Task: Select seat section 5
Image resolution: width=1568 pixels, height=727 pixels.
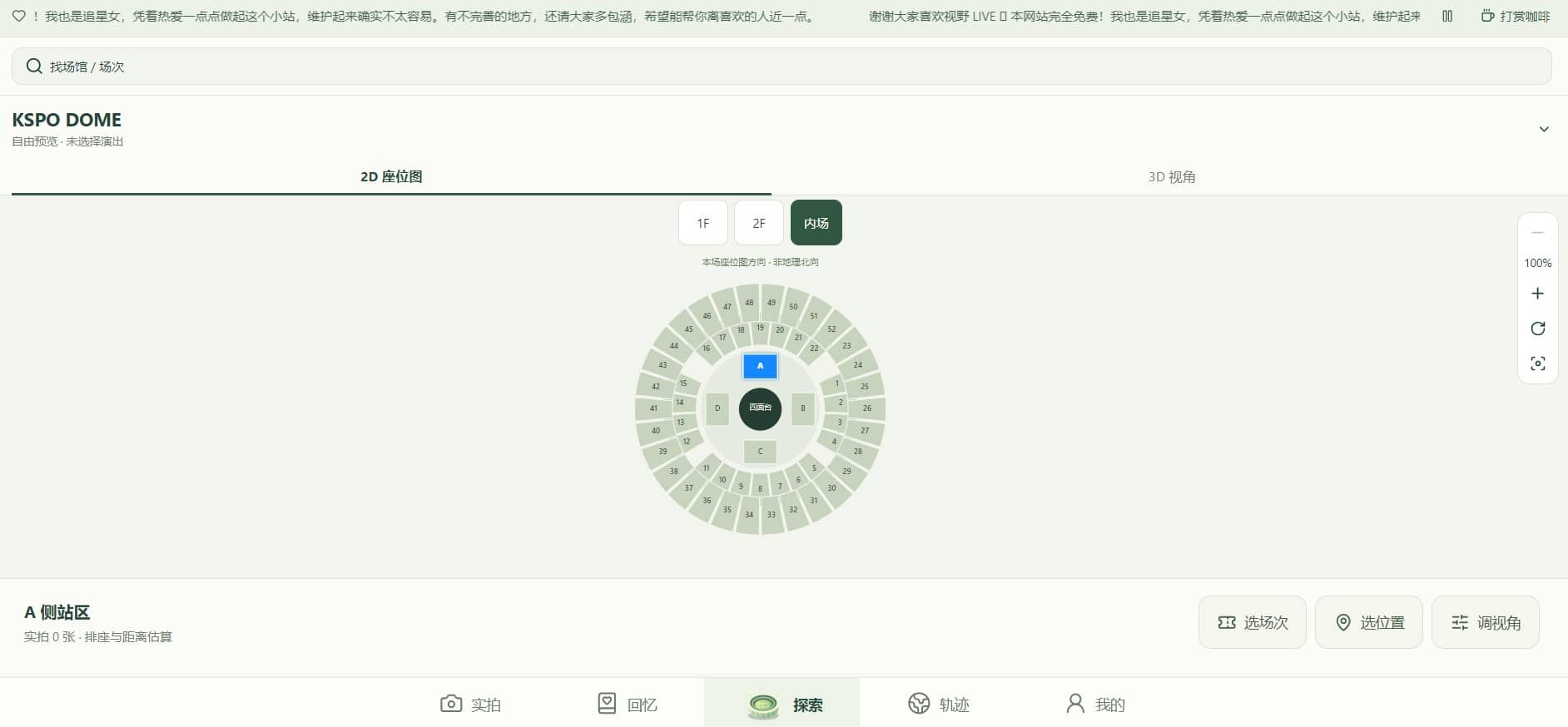Action: click(814, 468)
